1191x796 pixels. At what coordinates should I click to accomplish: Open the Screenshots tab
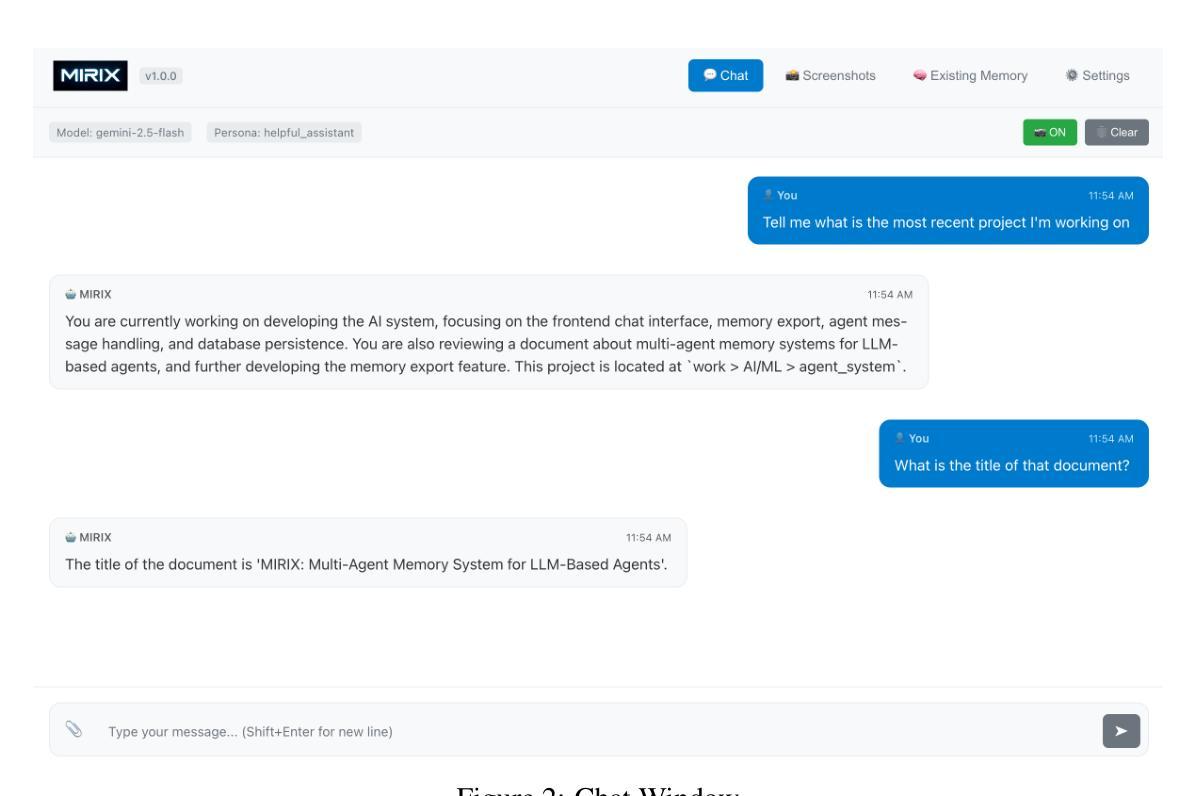830,75
